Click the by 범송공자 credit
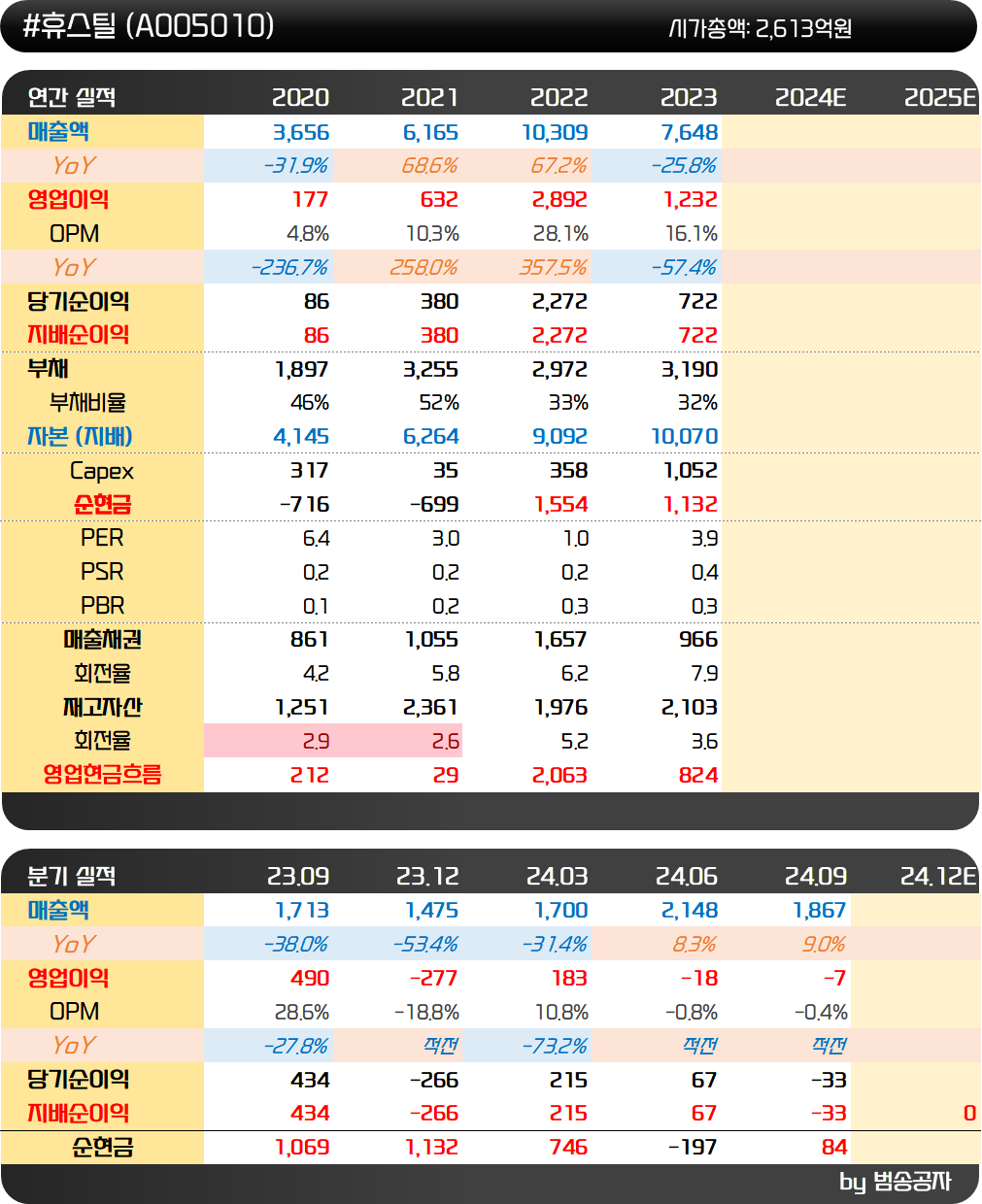Image resolution: width=982 pixels, height=1204 pixels. click(896, 1182)
